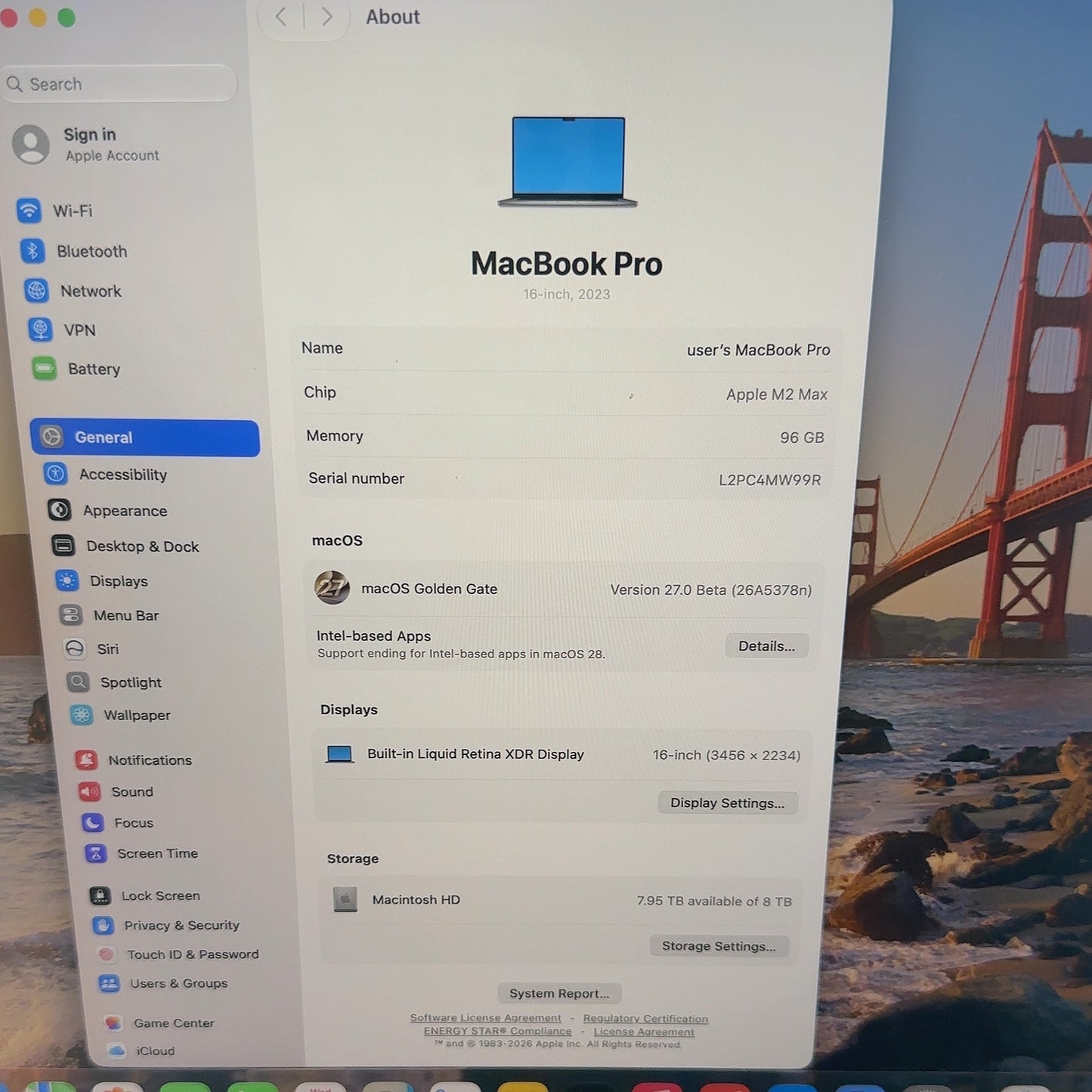Click Sign in Apple Account
The width and height of the screenshot is (1092, 1092).
[87, 144]
